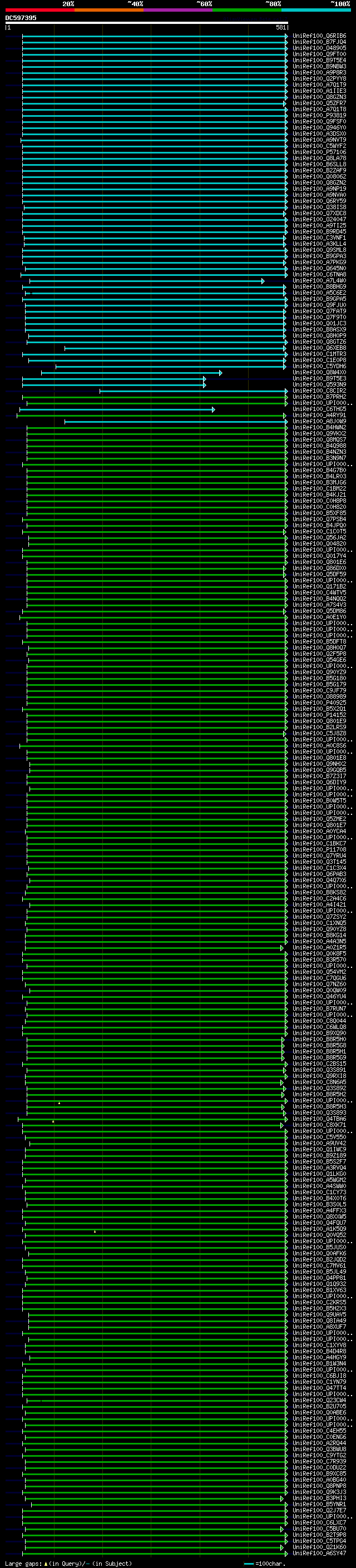The image size is (356, 1568).
Task: Select hit label UniRef100_C9YTG2
Action: coord(319,1456)
